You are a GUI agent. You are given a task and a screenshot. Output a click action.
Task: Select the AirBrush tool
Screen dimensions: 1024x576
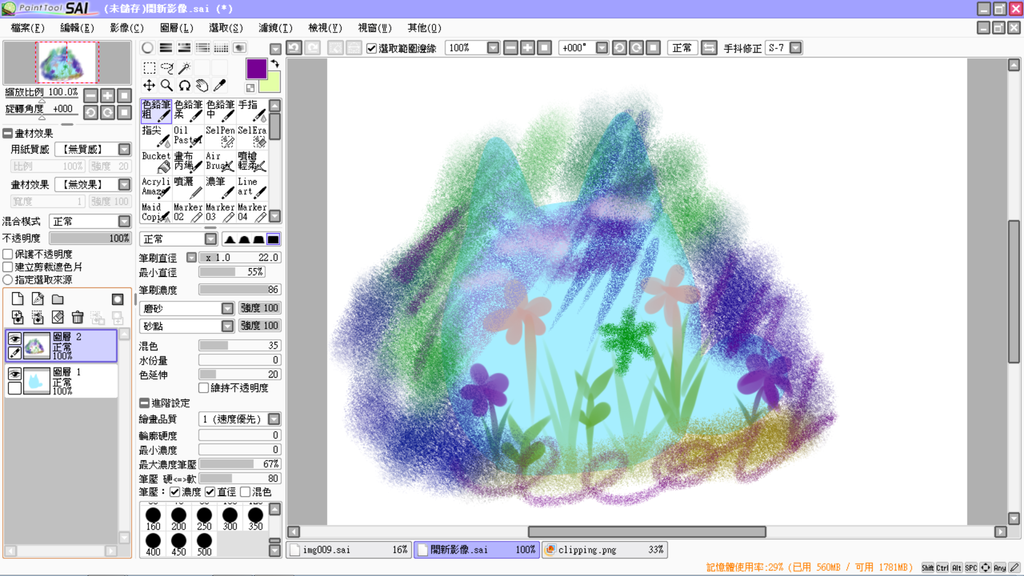click(x=220, y=161)
